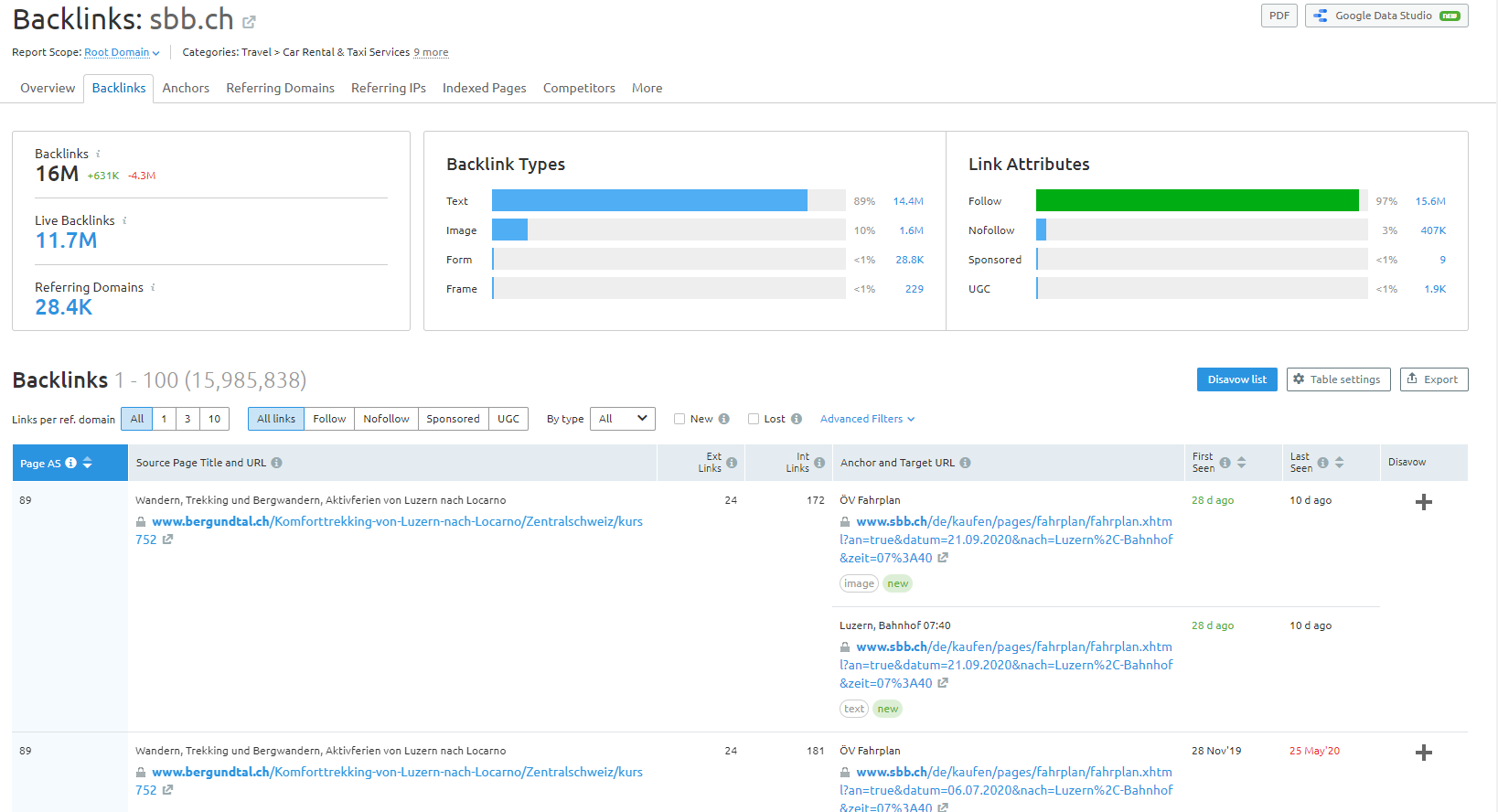Click the Page AS info icon

tap(70, 463)
